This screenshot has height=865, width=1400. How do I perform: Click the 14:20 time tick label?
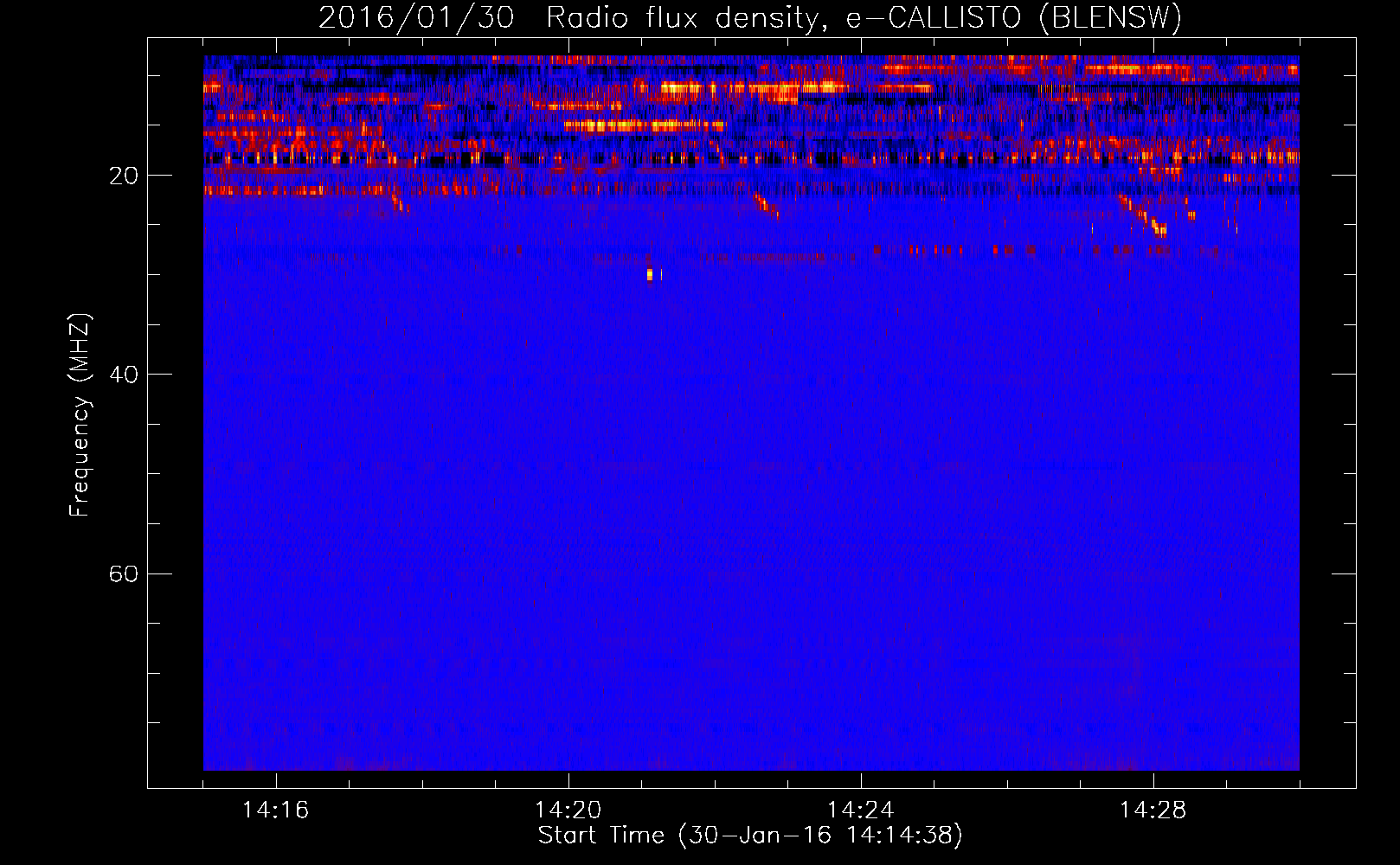[x=568, y=811]
